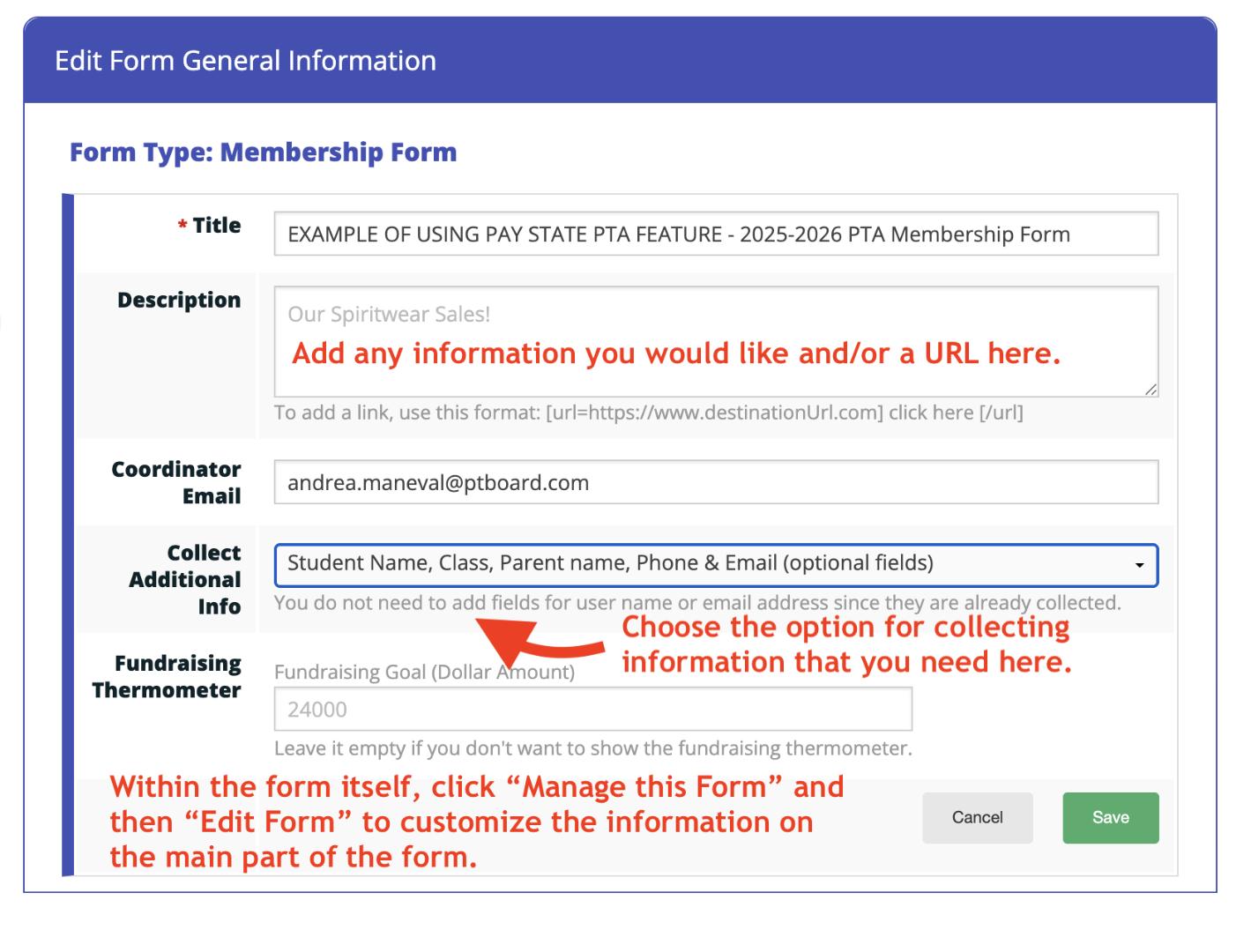Click the Description field label

(x=179, y=301)
